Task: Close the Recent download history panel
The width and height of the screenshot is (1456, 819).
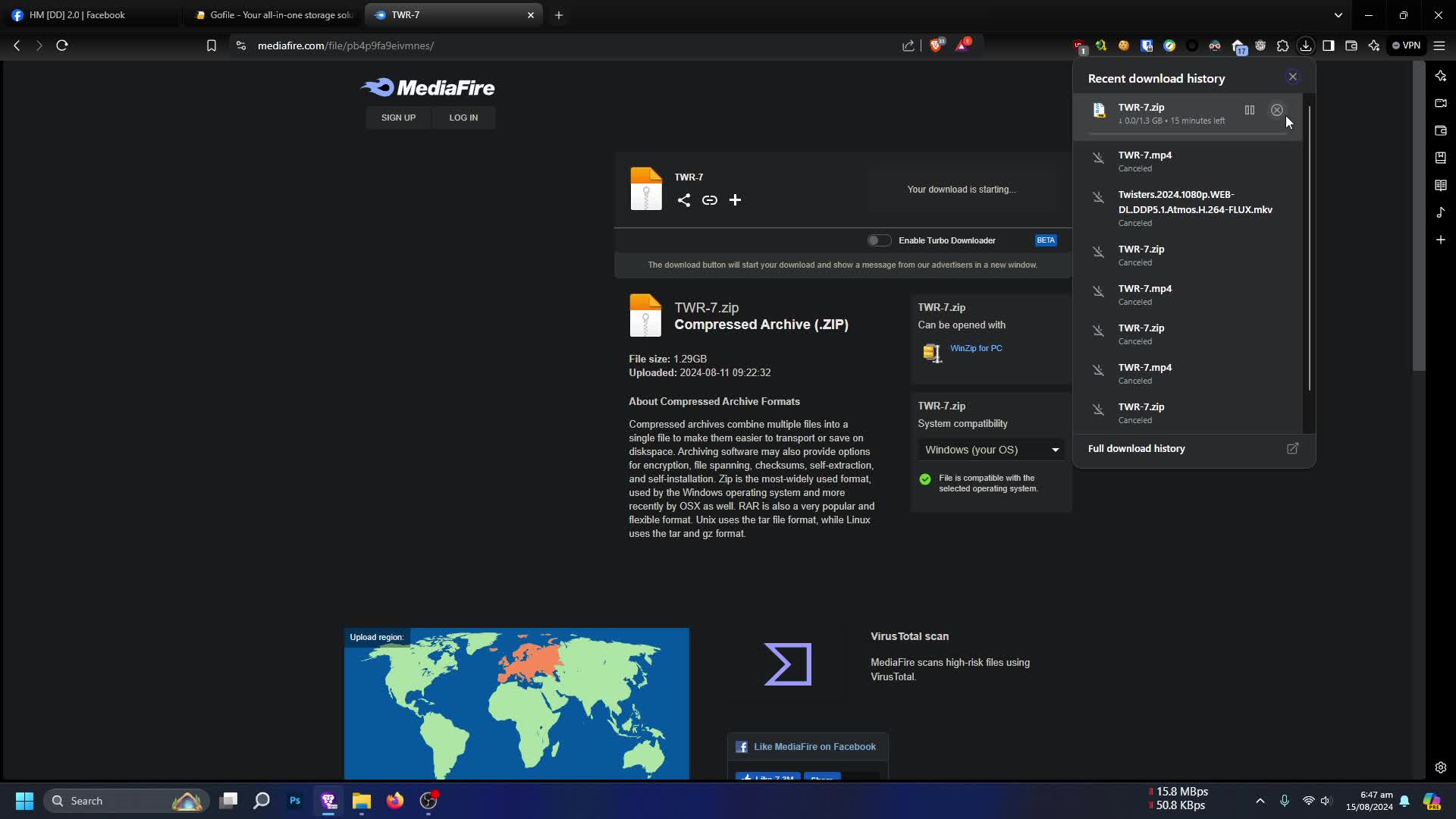Action: 1293,77
